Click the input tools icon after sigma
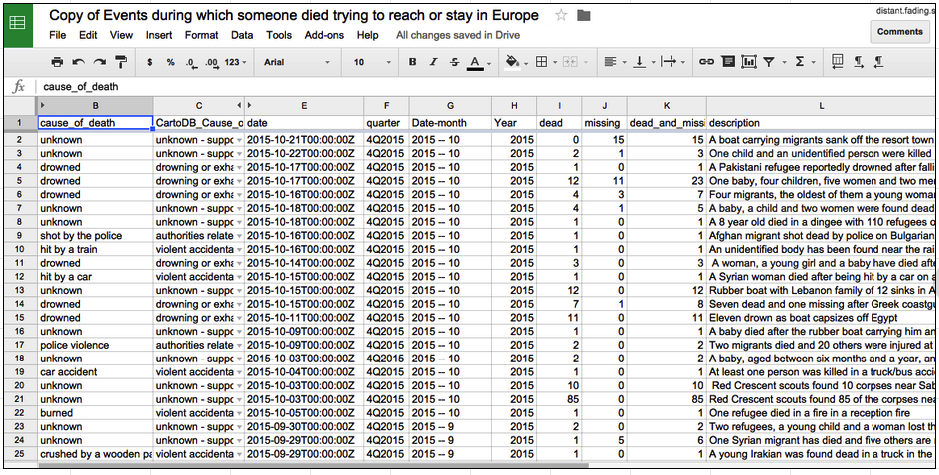The height and width of the screenshot is (475, 939). [x=838, y=61]
